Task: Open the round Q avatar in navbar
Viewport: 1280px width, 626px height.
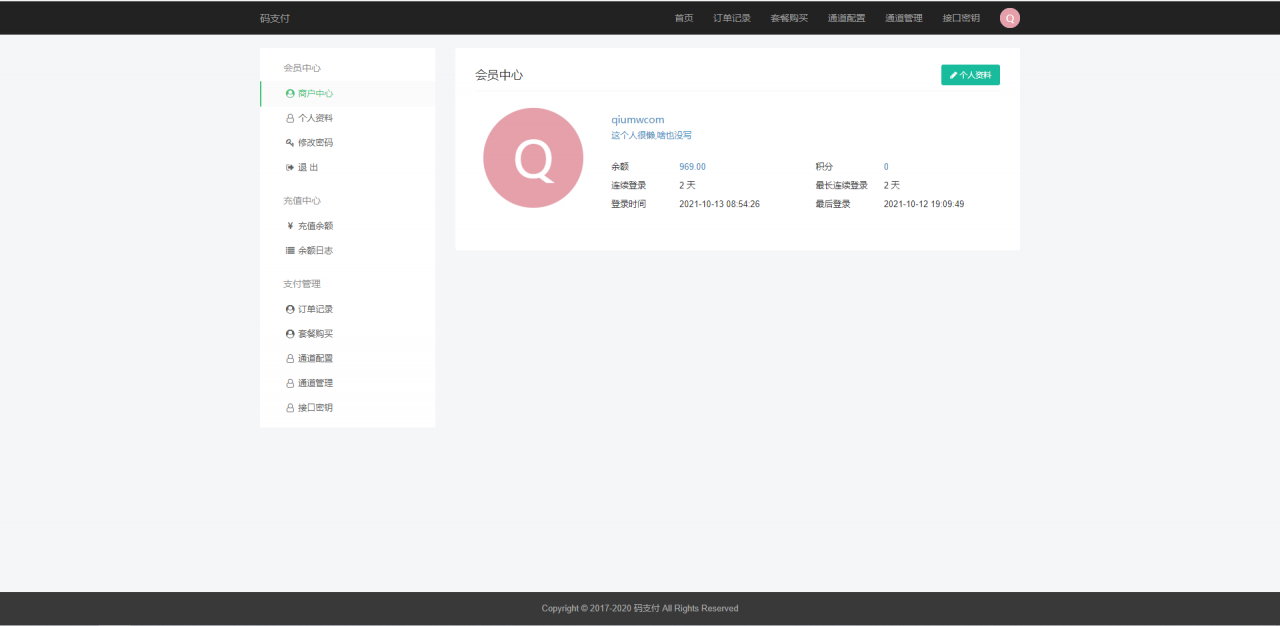Action: click(1010, 18)
